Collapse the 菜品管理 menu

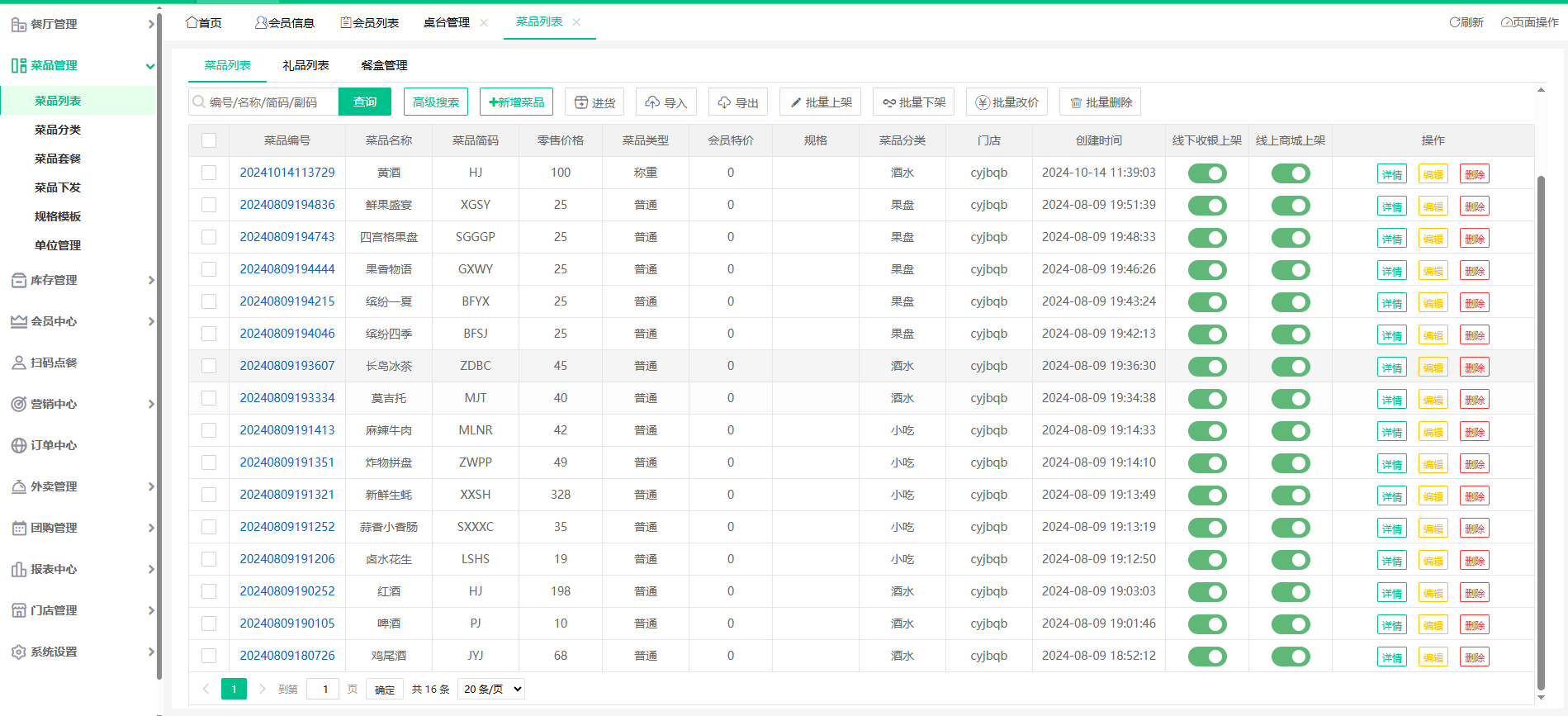pyautogui.click(x=150, y=66)
